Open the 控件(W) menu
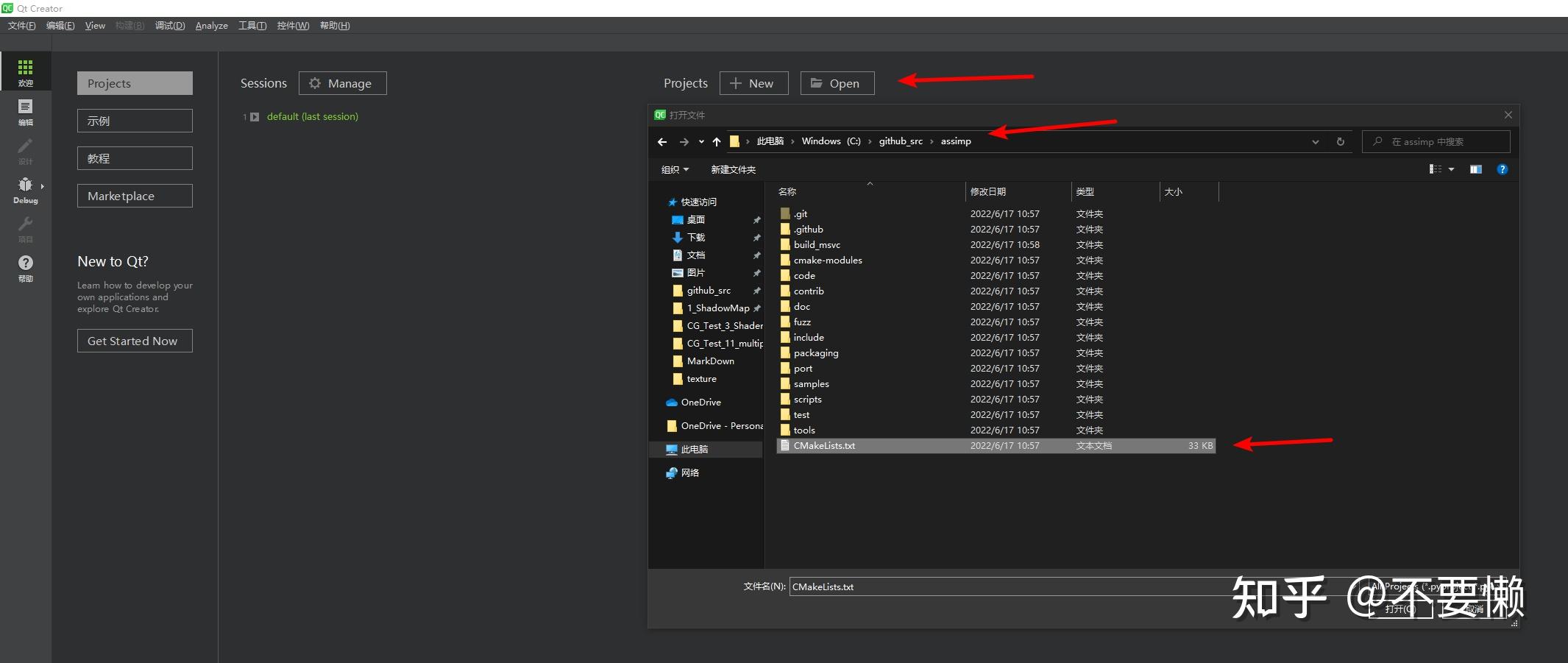The width and height of the screenshot is (1568, 663). tap(293, 26)
